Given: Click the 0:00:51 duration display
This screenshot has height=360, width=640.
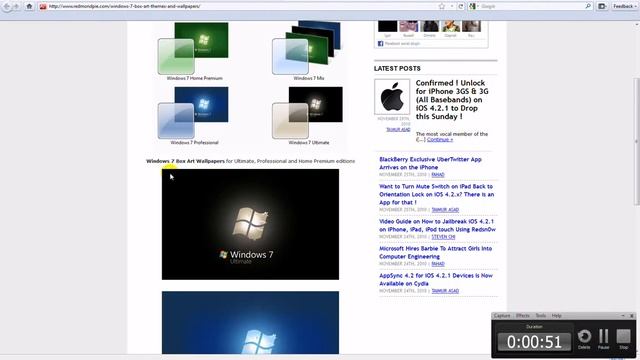Looking at the screenshot, I should click(534, 342).
